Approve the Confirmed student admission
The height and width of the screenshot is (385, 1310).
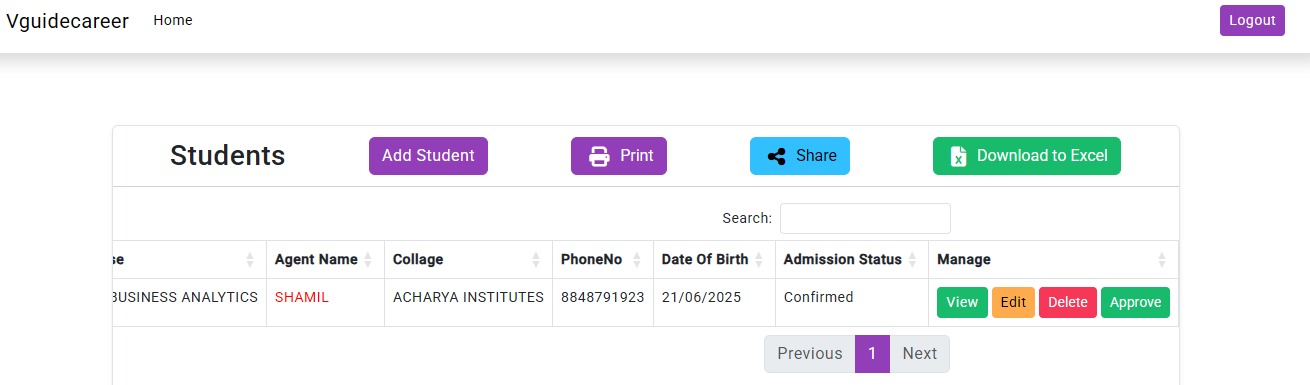tap(1135, 303)
